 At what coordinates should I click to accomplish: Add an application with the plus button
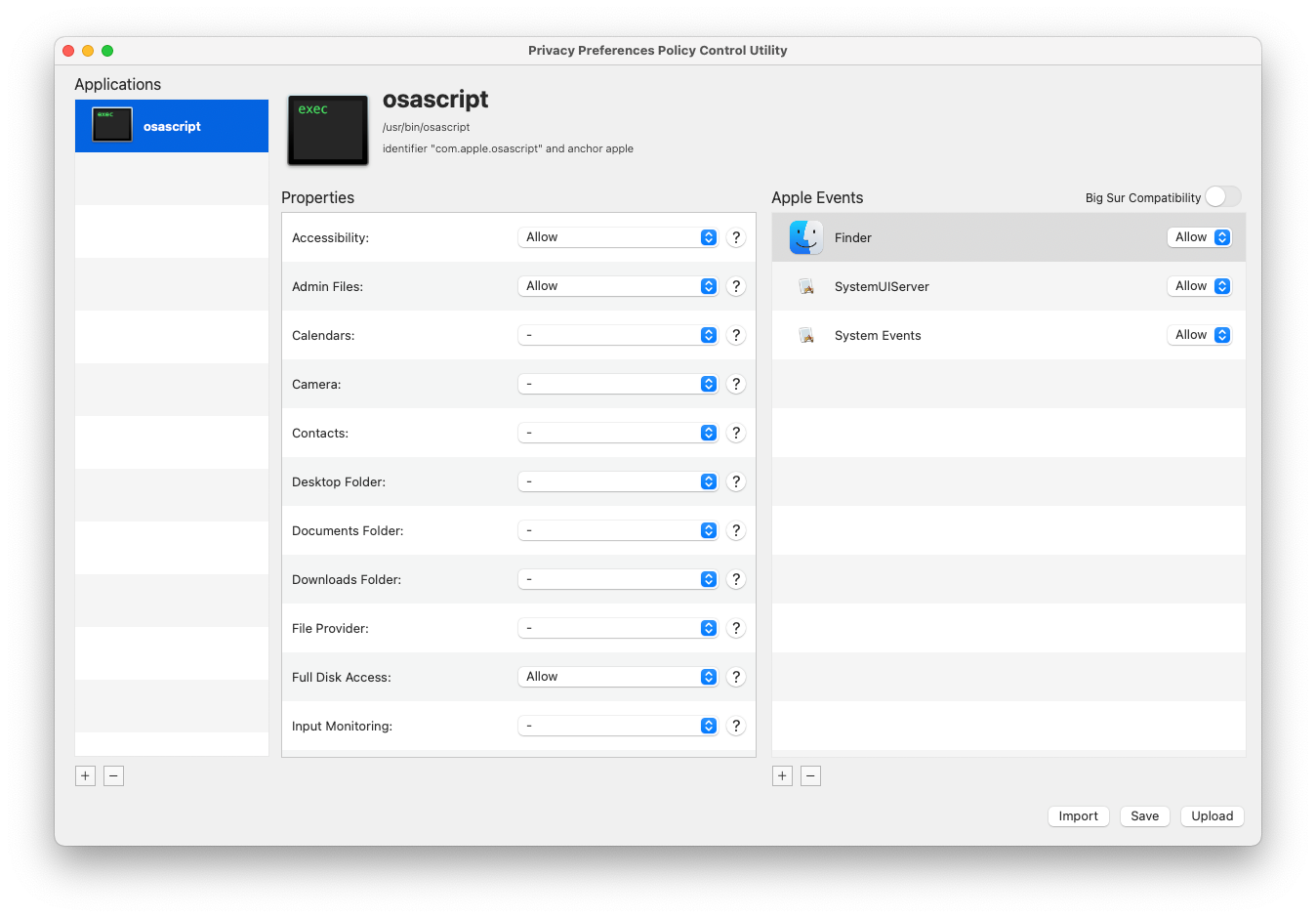pyautogui.click(x=85, y=775)
